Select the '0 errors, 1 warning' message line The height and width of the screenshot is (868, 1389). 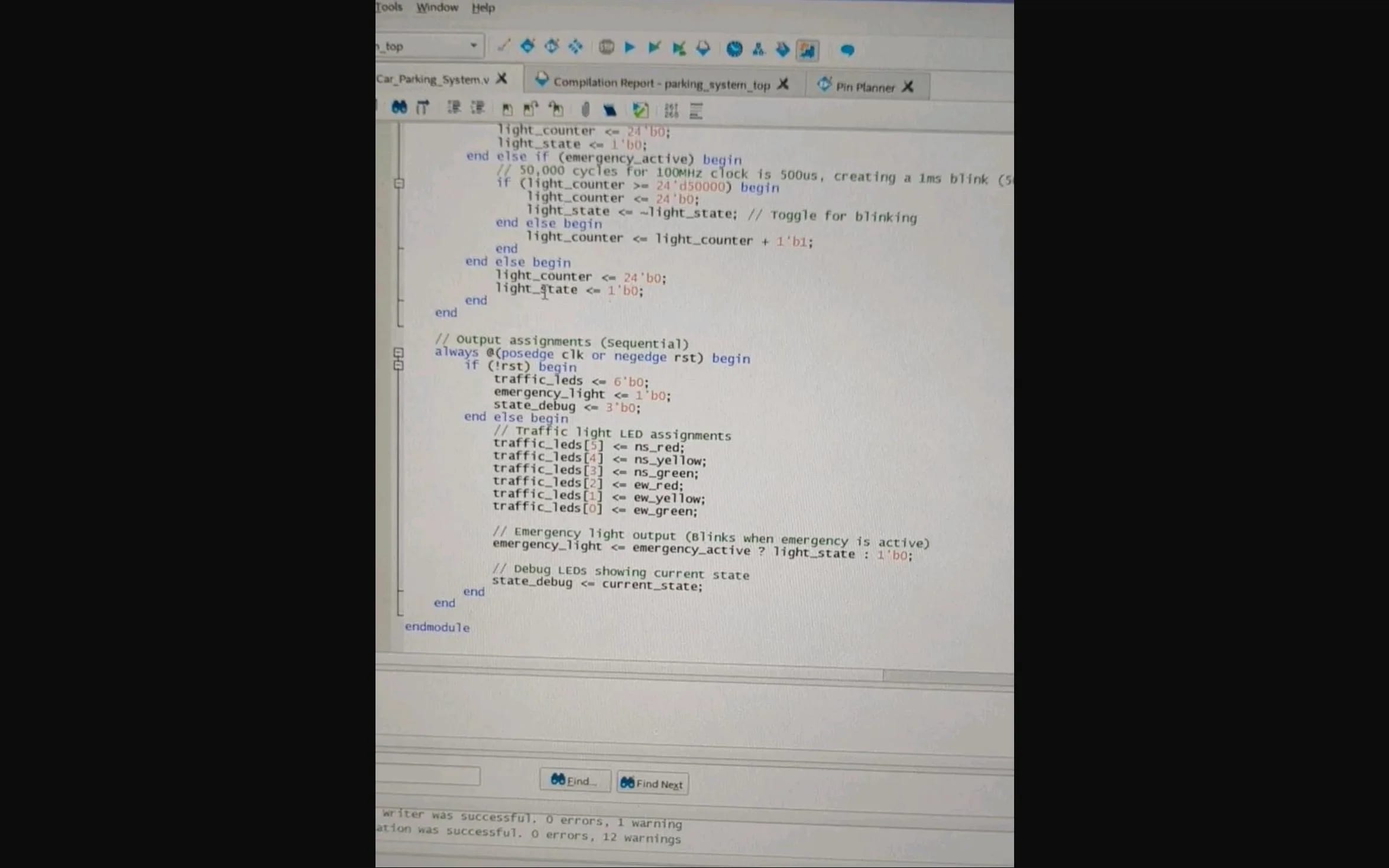pos(532,819)
